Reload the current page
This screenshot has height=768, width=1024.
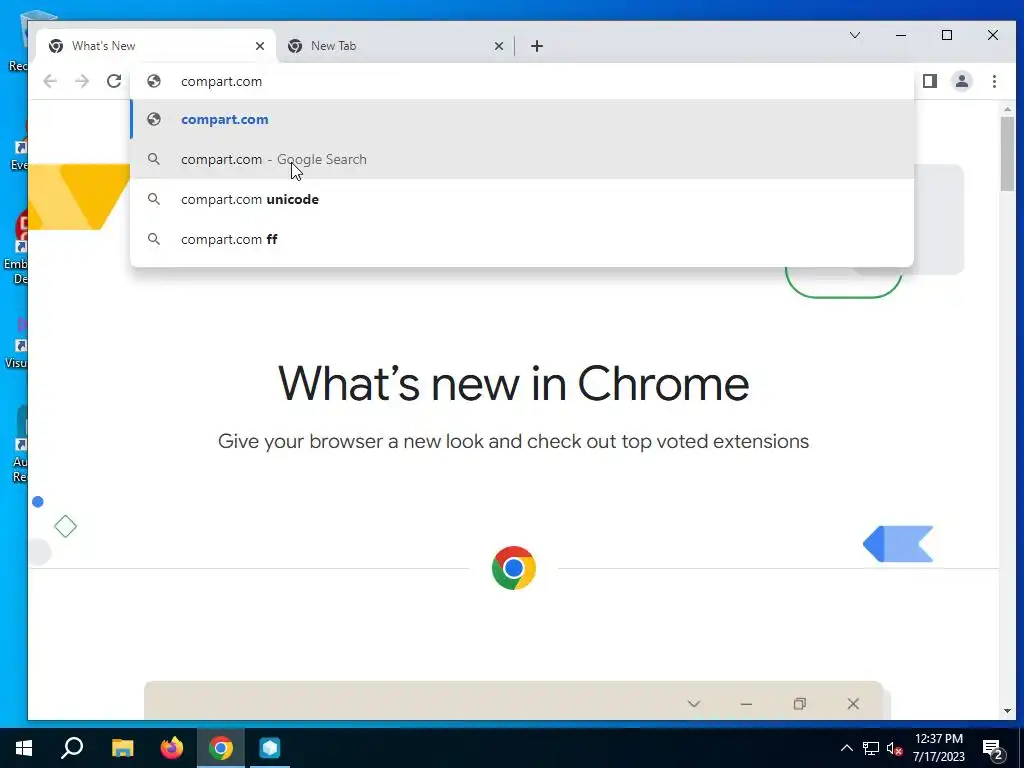click(114, 81)
